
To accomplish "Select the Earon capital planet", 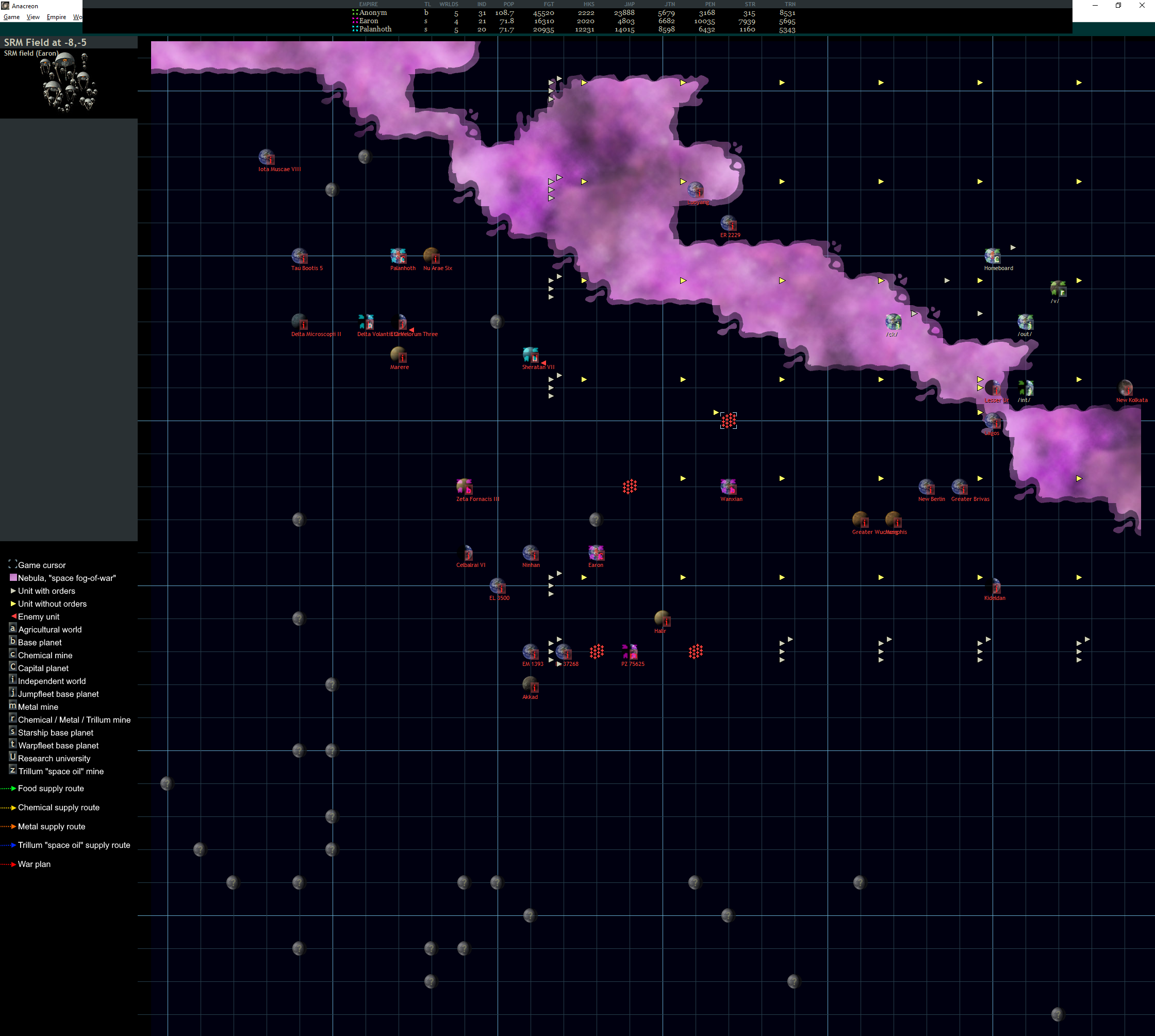I will [x=596, y=553].
